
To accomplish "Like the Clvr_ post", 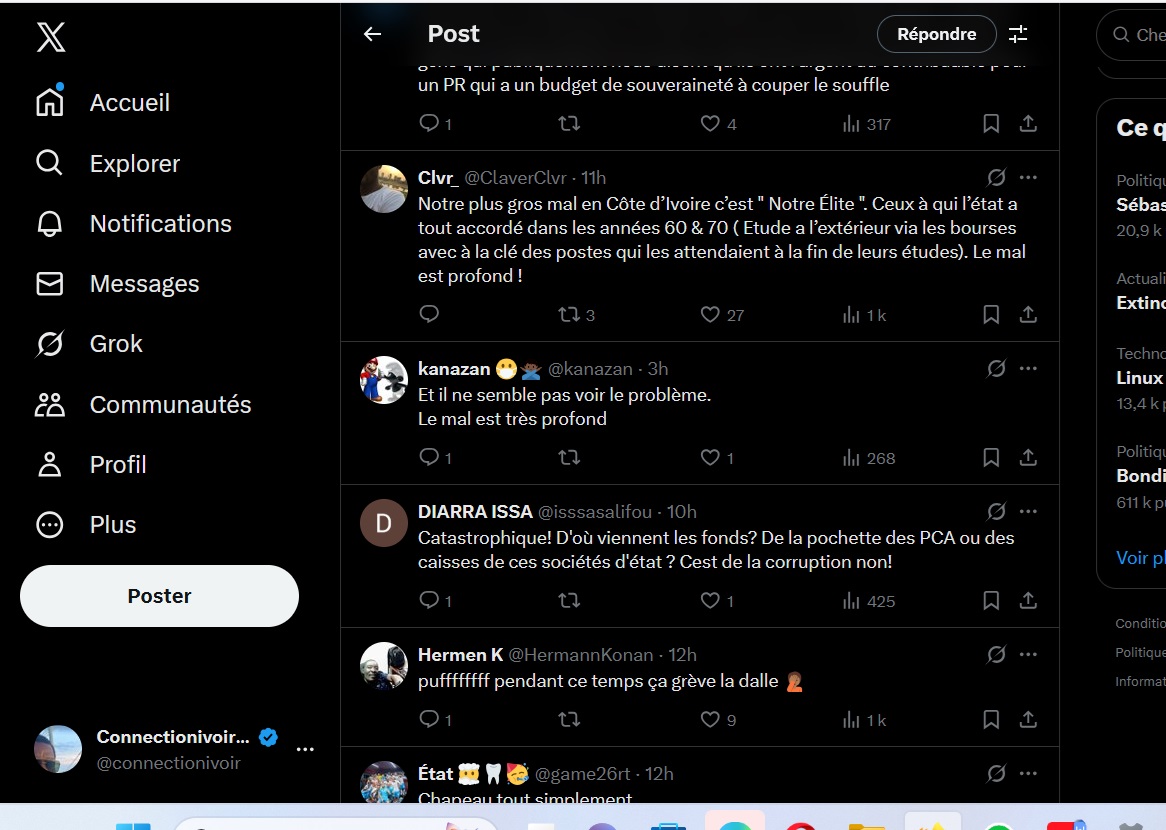I will [710, 315].
